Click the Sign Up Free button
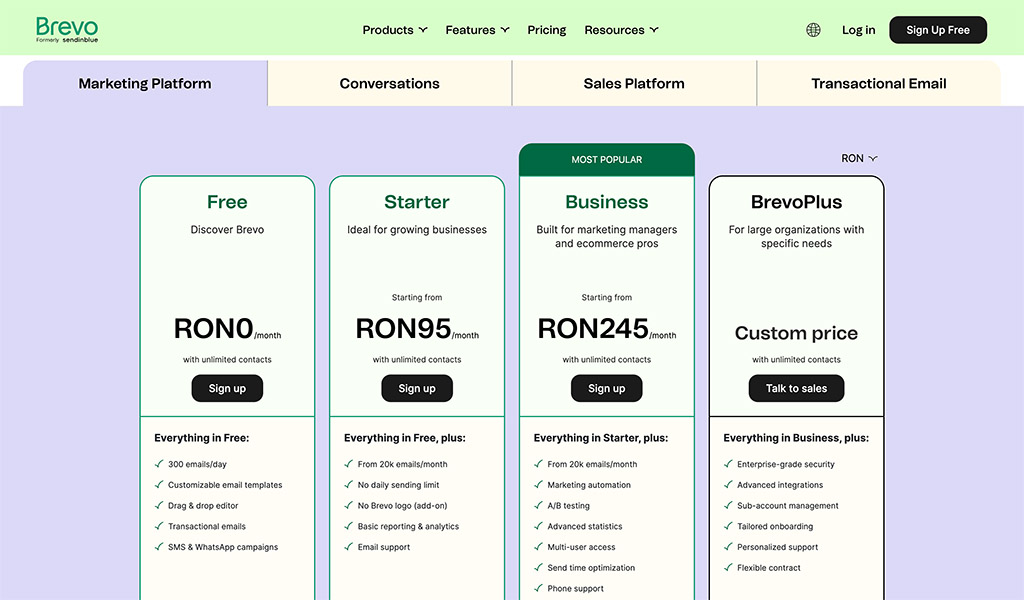This screenshot has height=600, width=1024. pyautogui.click(x=938, y=30)
